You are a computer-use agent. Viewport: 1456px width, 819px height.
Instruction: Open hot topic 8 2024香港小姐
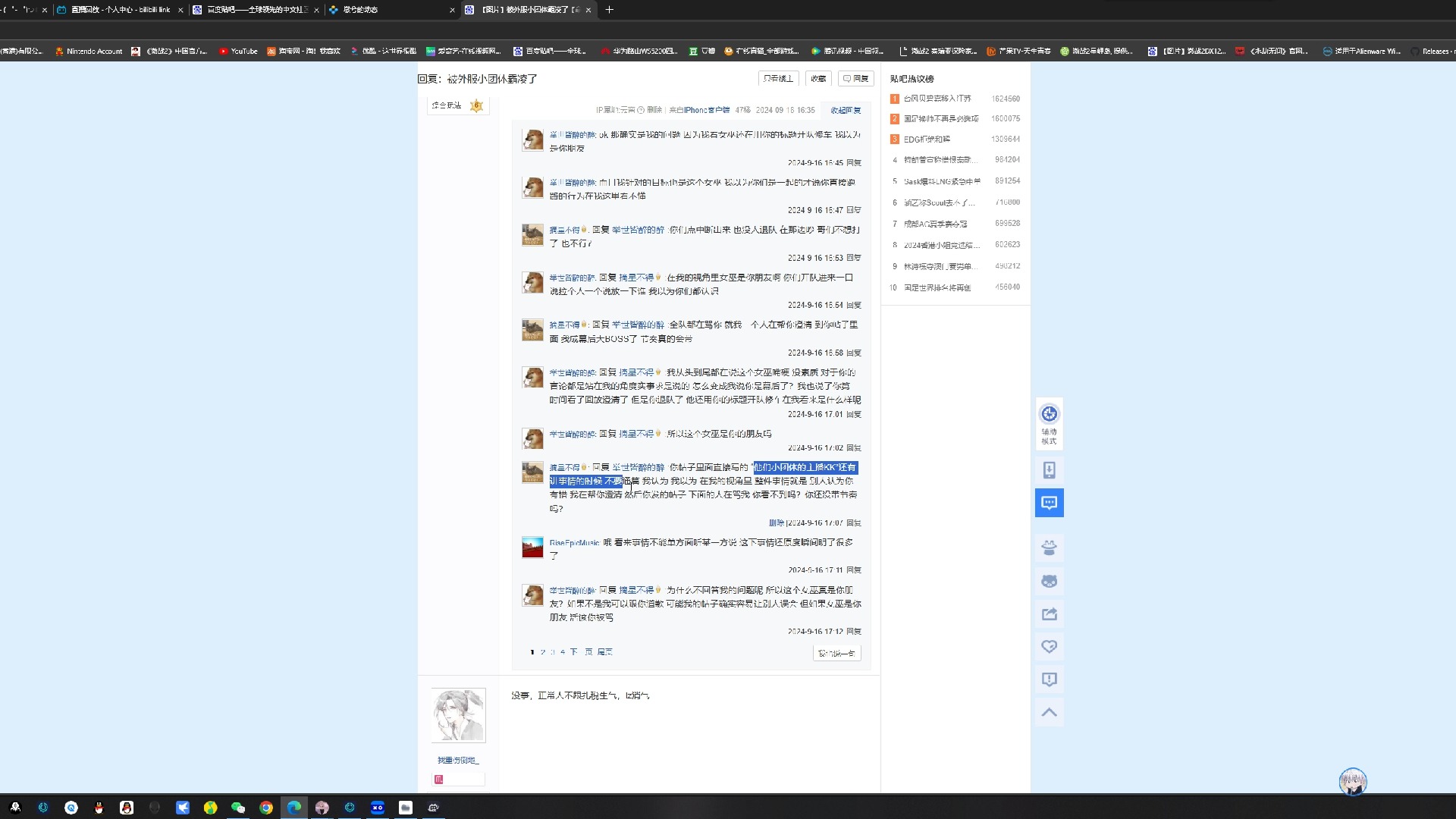point(942,246)
